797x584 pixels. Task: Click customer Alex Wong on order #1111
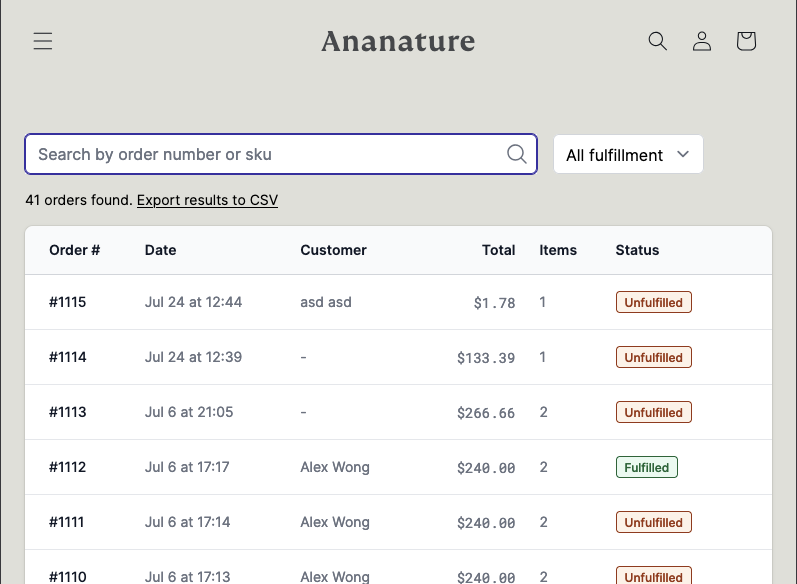(x=335, y=522)
